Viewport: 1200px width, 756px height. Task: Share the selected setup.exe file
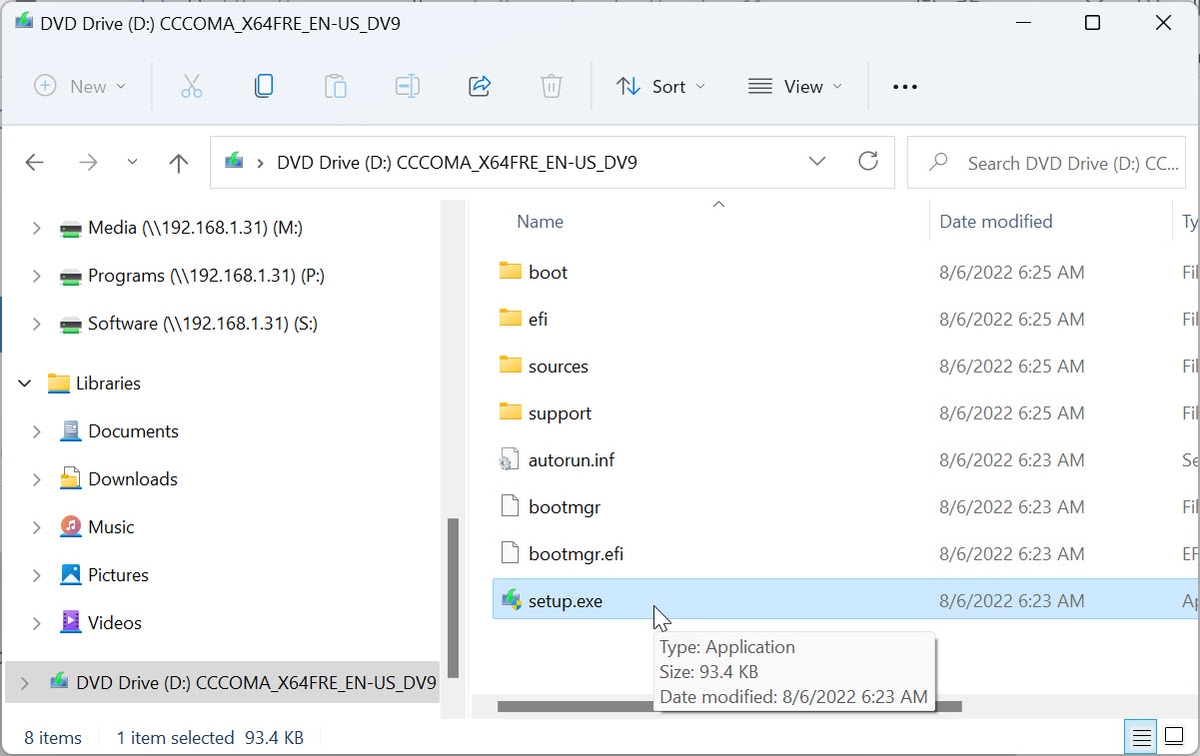pyautogui.click(x=479, y=86)
